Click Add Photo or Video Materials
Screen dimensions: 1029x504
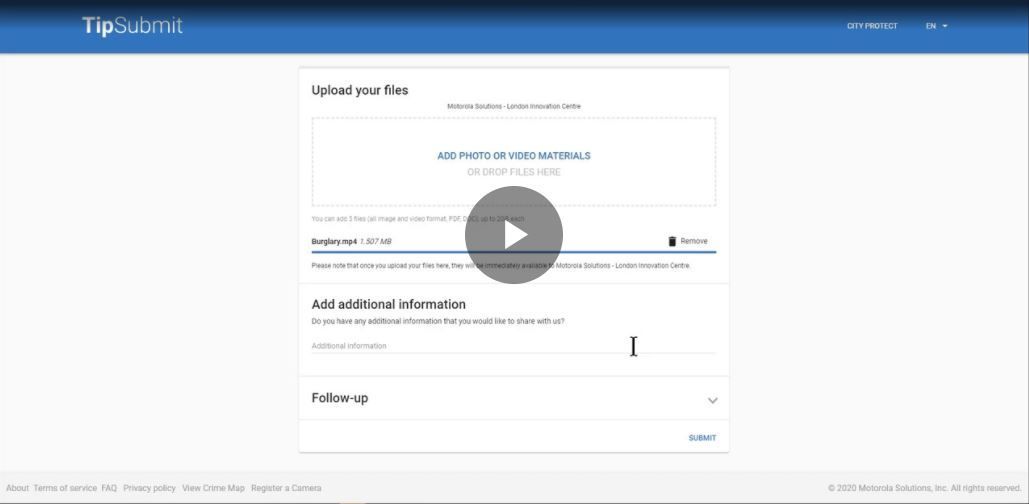coord(514,156)
